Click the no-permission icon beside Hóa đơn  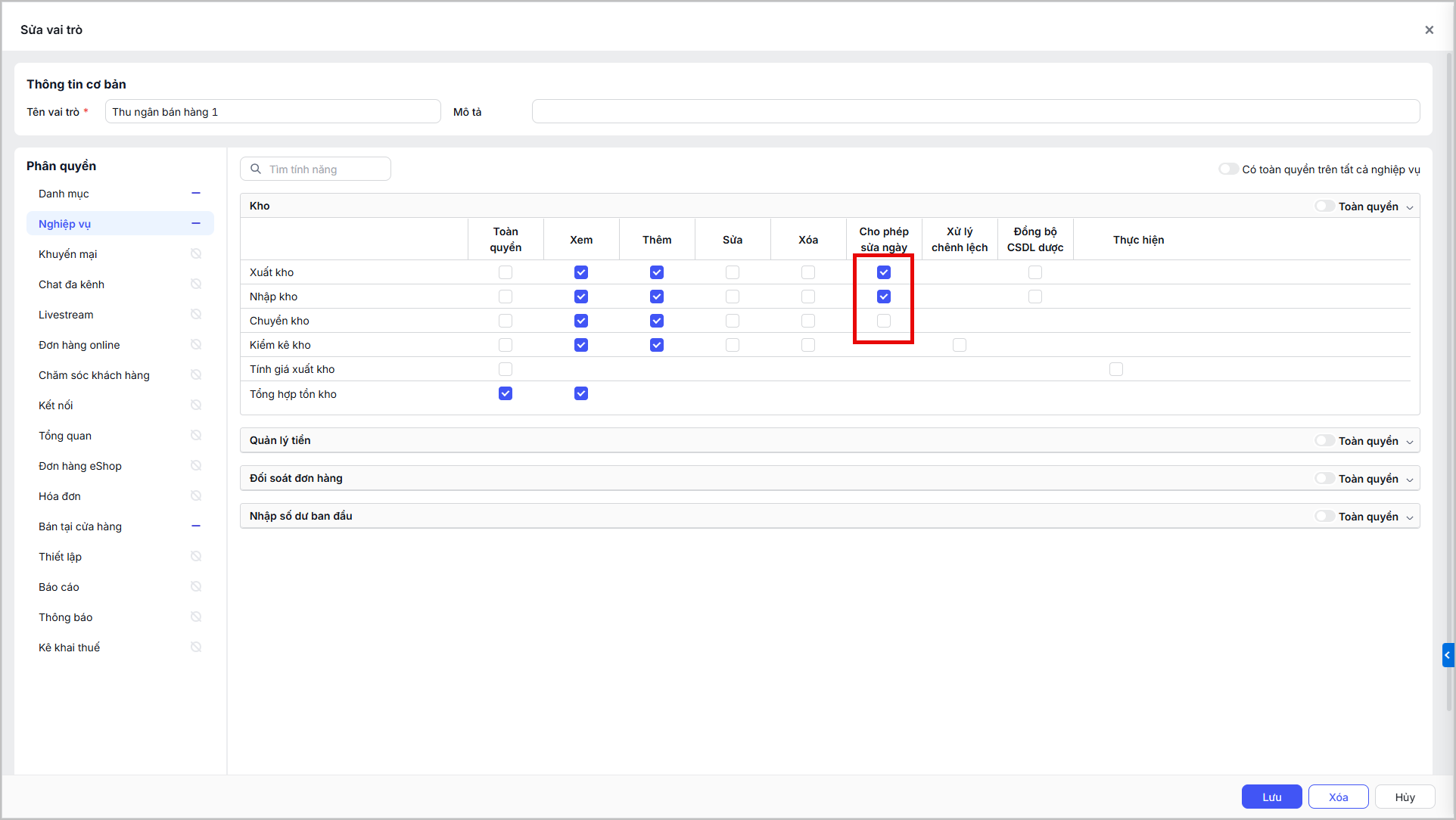(196, 496)
